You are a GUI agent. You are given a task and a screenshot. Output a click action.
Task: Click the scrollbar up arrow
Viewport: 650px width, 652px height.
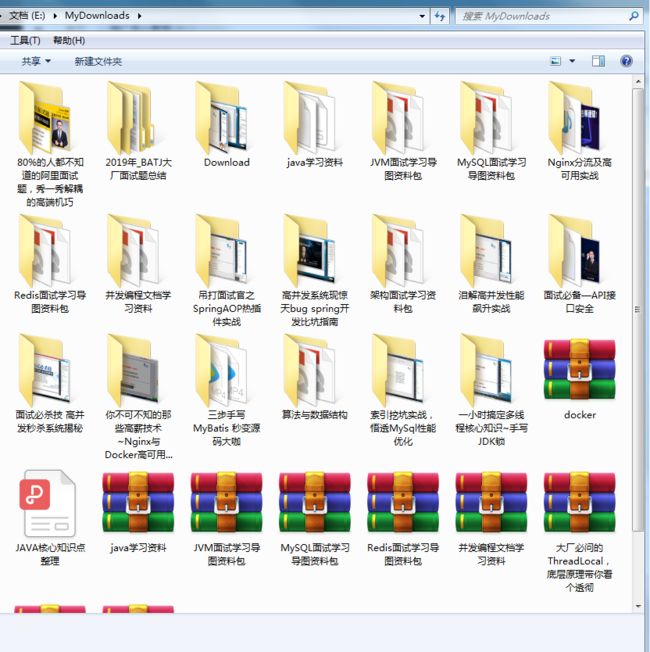click(638, 82)
